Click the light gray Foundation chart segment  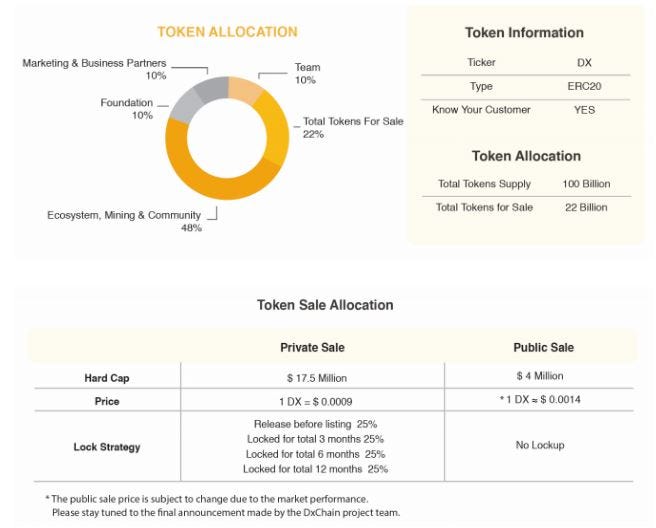186,107
